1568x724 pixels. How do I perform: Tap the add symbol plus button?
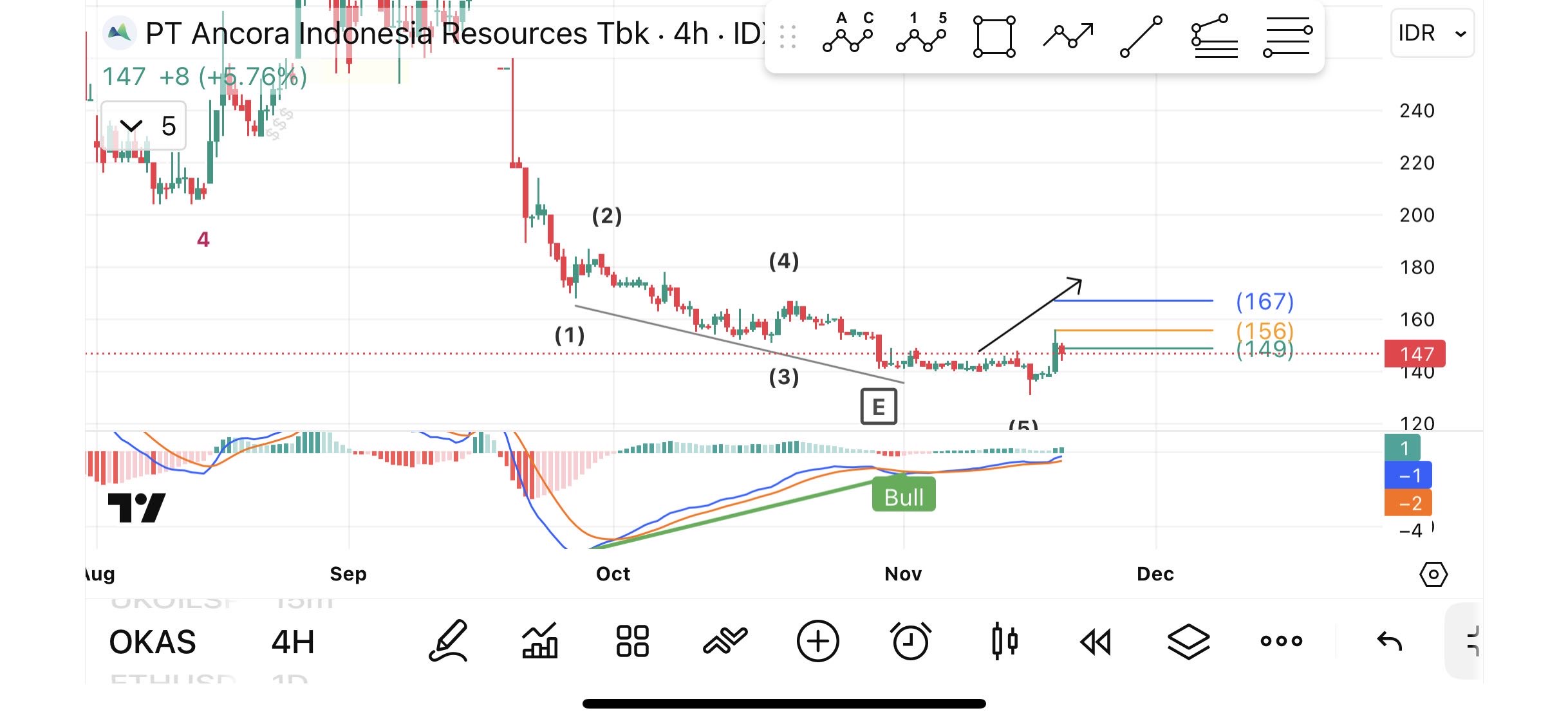coord(817,641)
